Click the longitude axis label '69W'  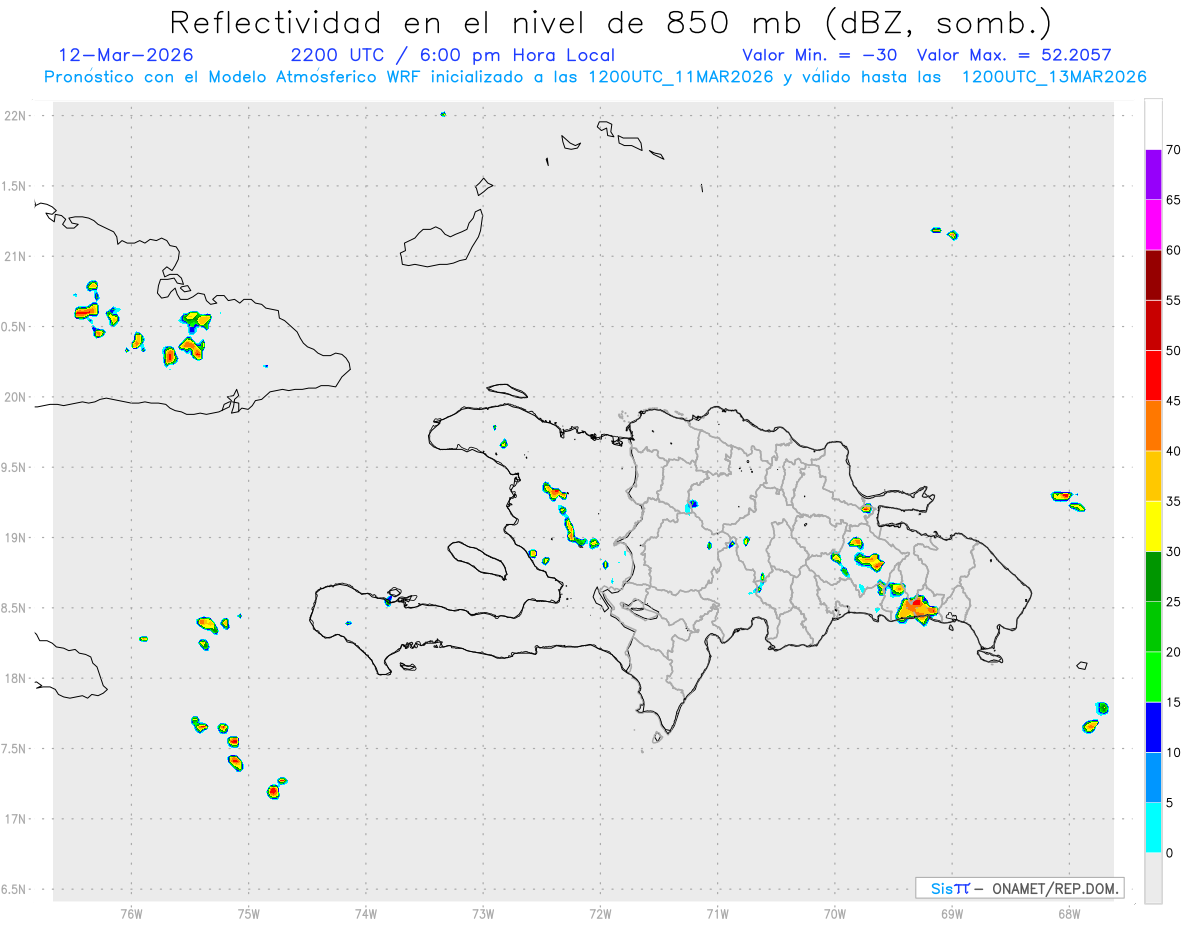pos(952,913)
